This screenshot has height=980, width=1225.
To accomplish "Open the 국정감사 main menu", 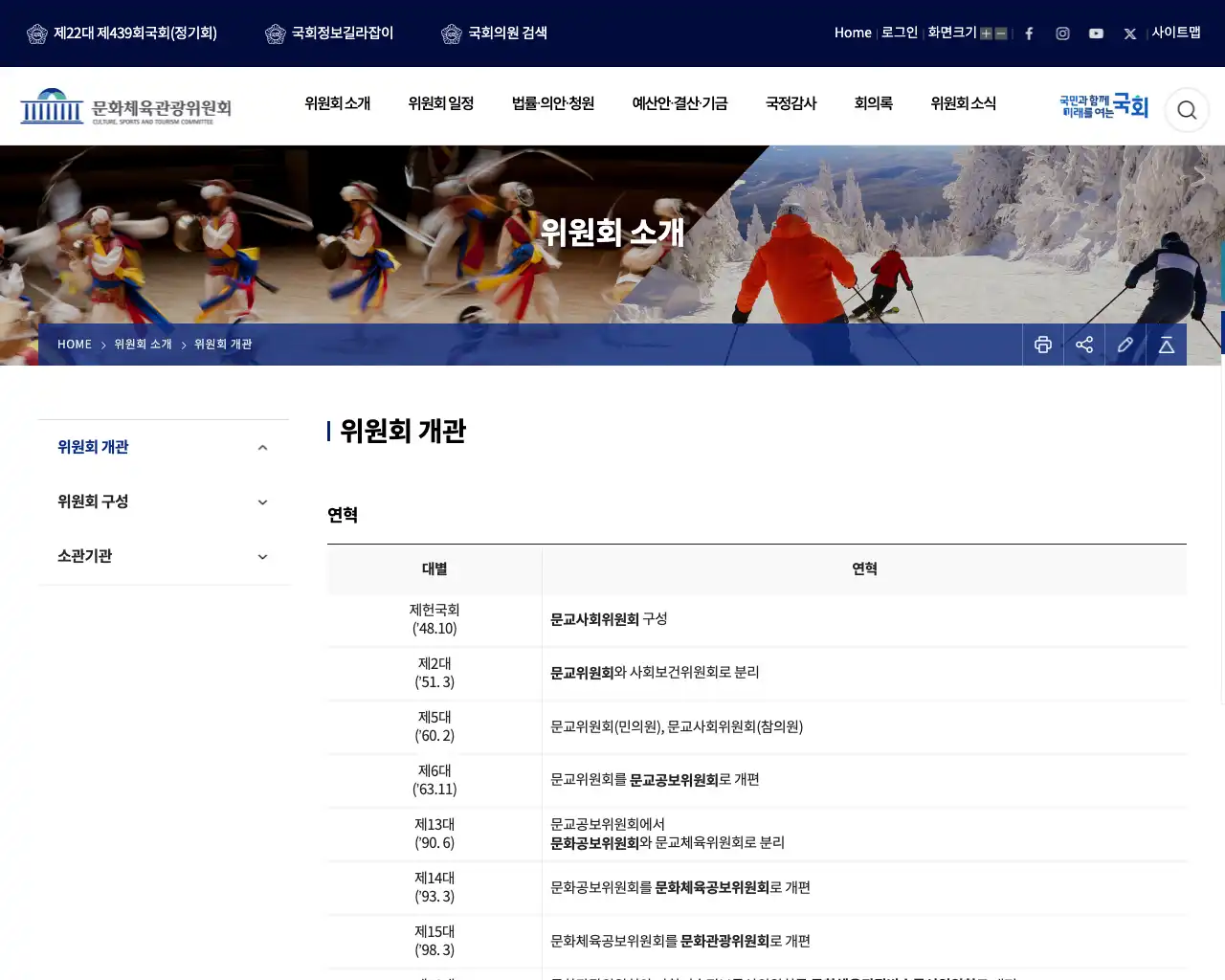I will pyautogui.click(x=791, y=103).
